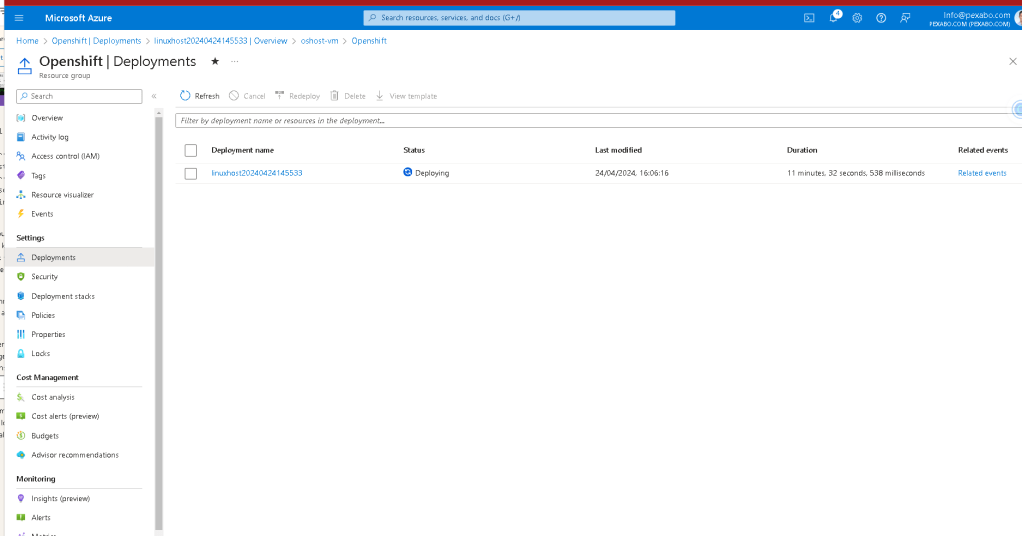
Task: Click the Deployments resource group icon
Action: (x=24, y=66)
